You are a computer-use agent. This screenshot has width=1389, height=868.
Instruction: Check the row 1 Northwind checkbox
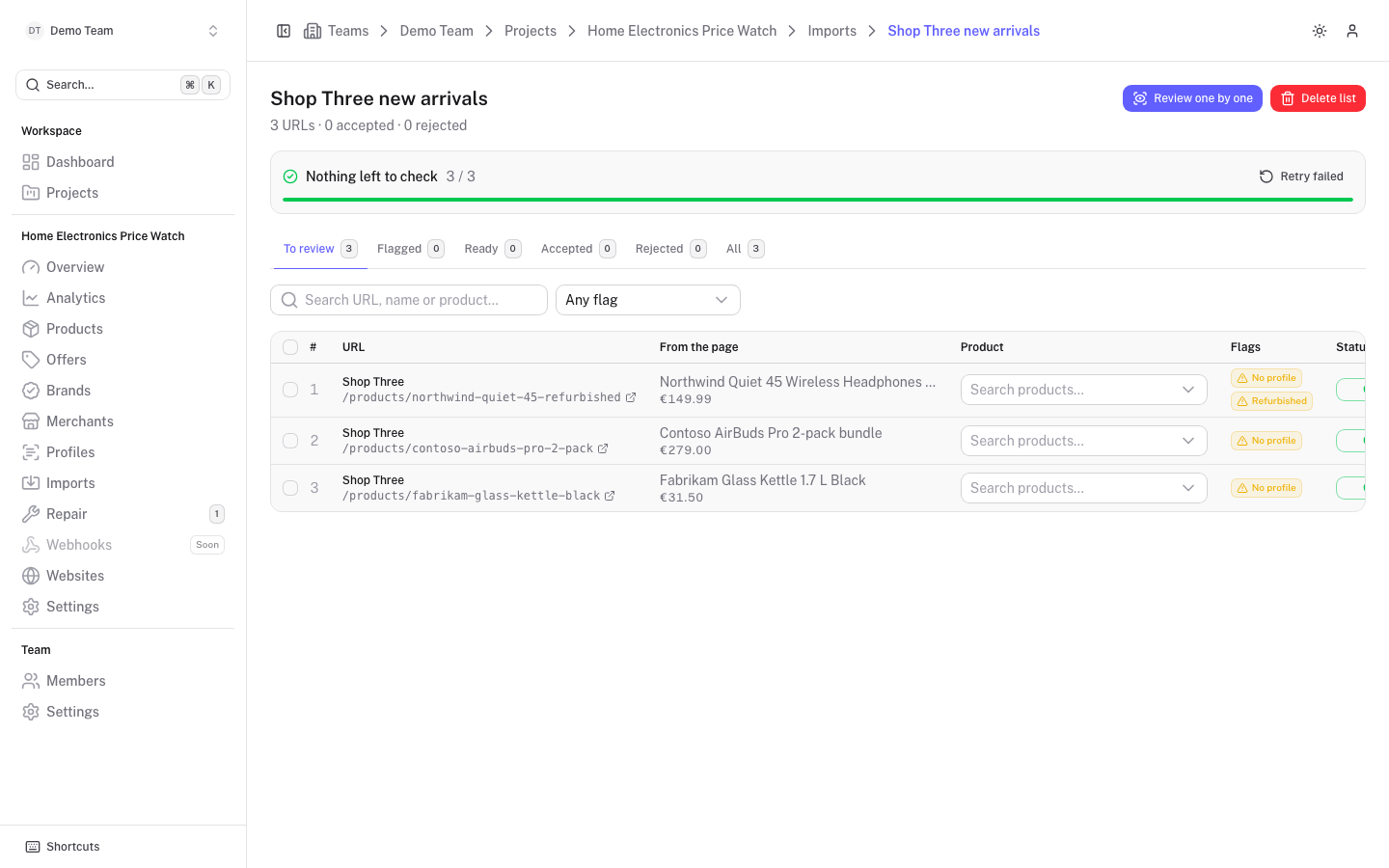point(290,390)
